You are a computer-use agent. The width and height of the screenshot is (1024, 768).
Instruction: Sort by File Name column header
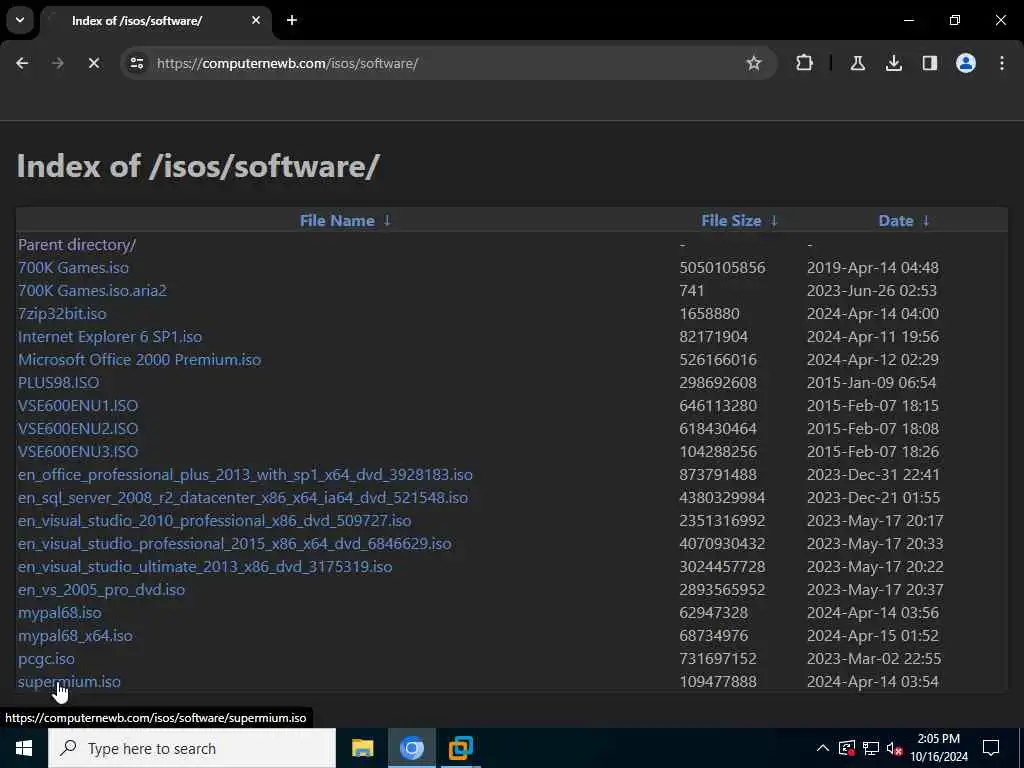tap(337, 221)
